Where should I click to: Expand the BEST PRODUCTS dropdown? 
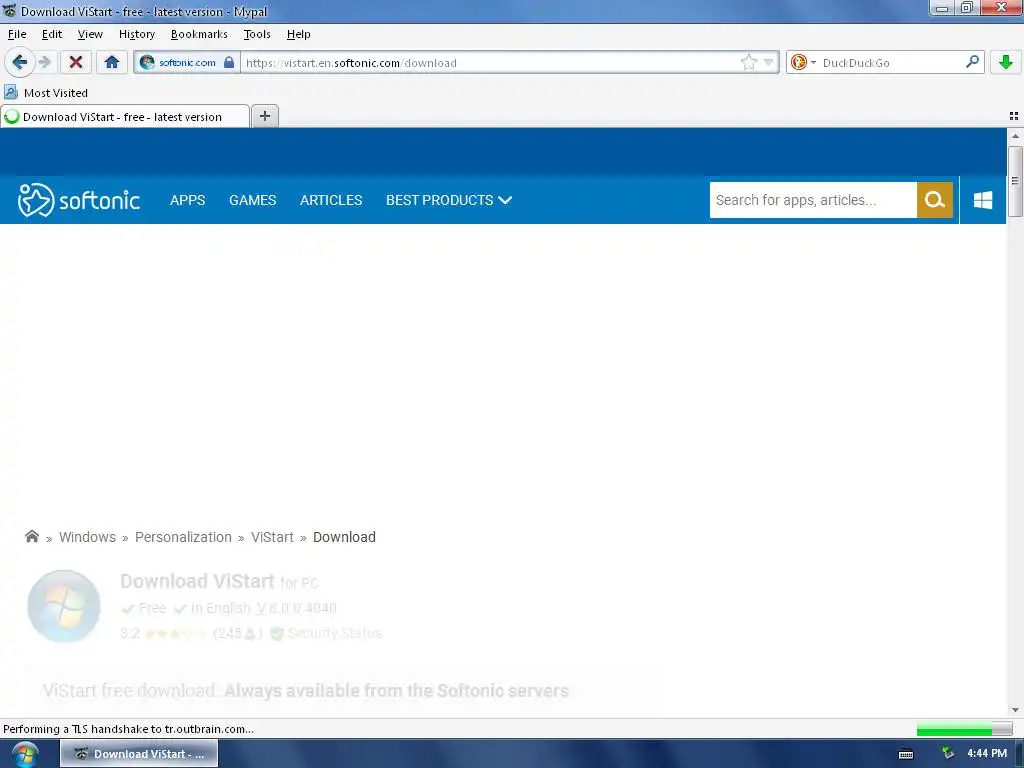tap(449, 200)
